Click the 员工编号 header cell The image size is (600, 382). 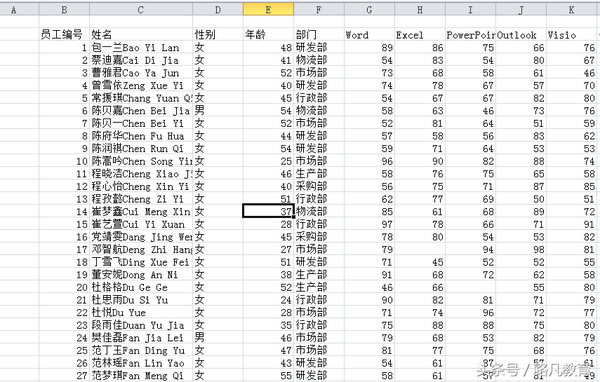click(64, 35)
